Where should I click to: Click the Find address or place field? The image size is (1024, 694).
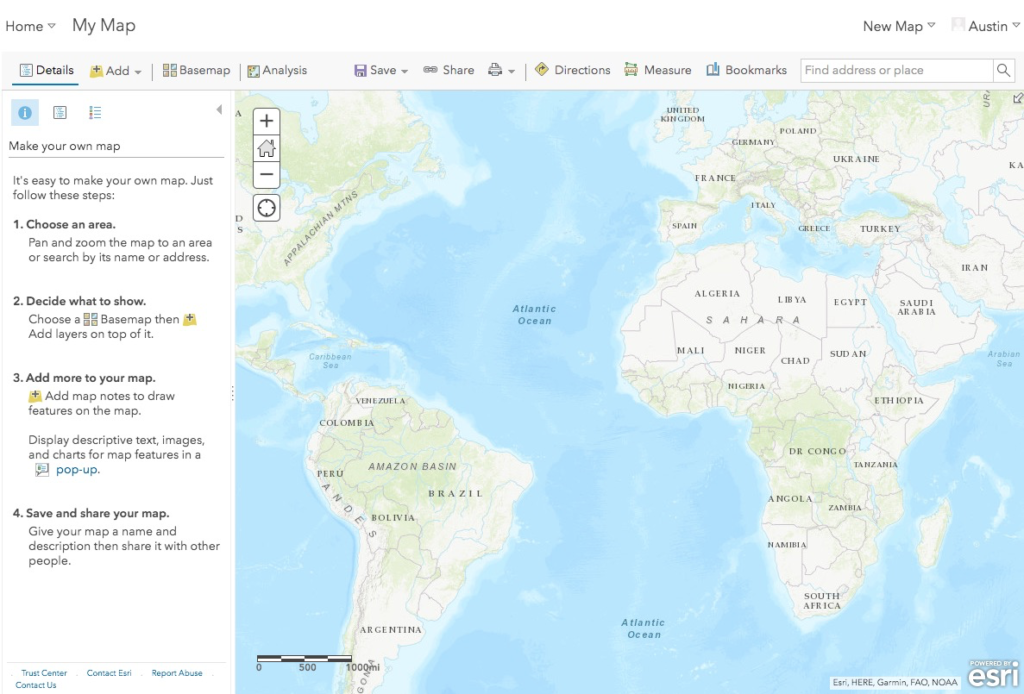coord(895,70)
